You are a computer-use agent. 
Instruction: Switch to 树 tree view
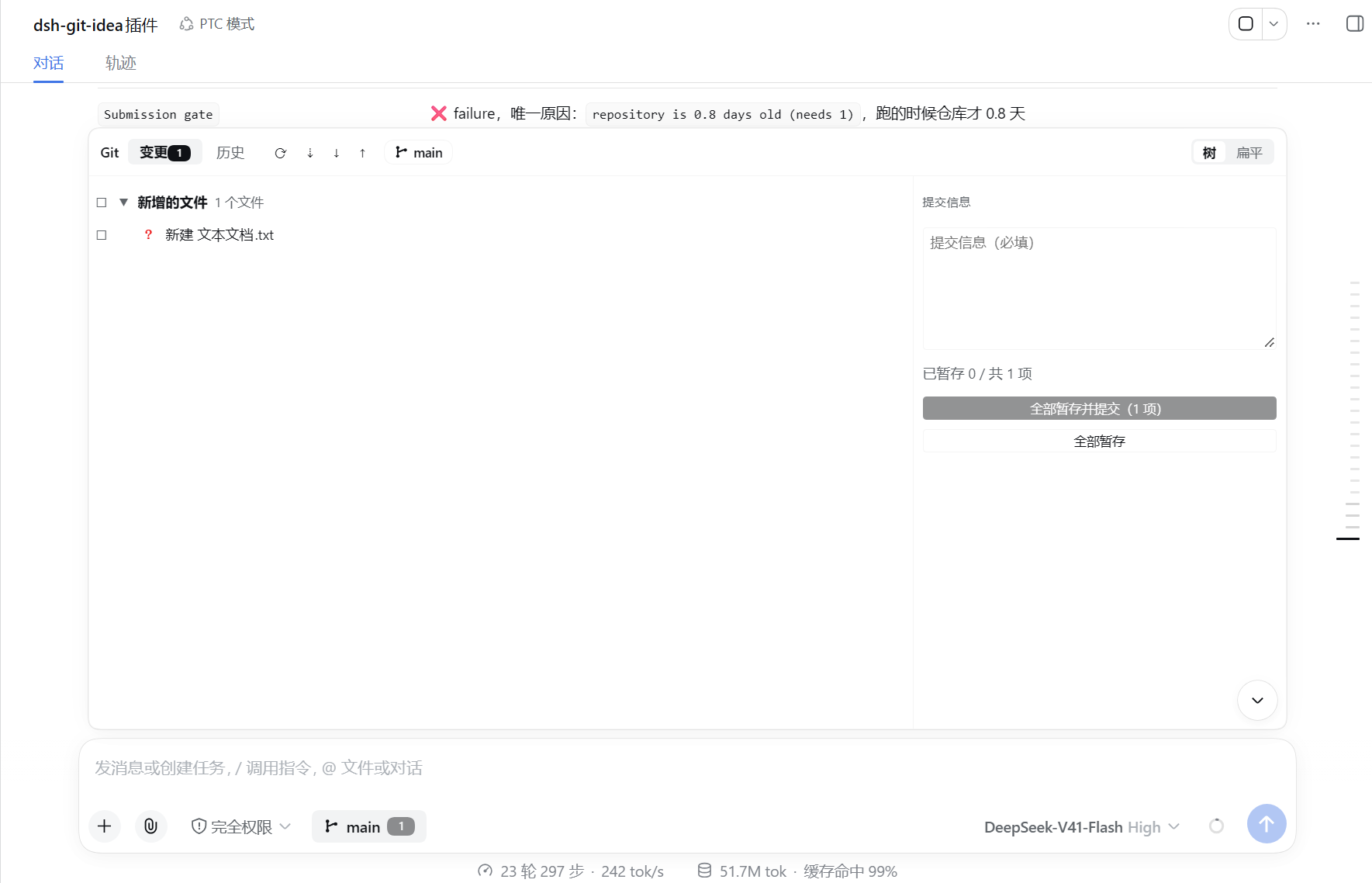click(x=1209, y=153)
